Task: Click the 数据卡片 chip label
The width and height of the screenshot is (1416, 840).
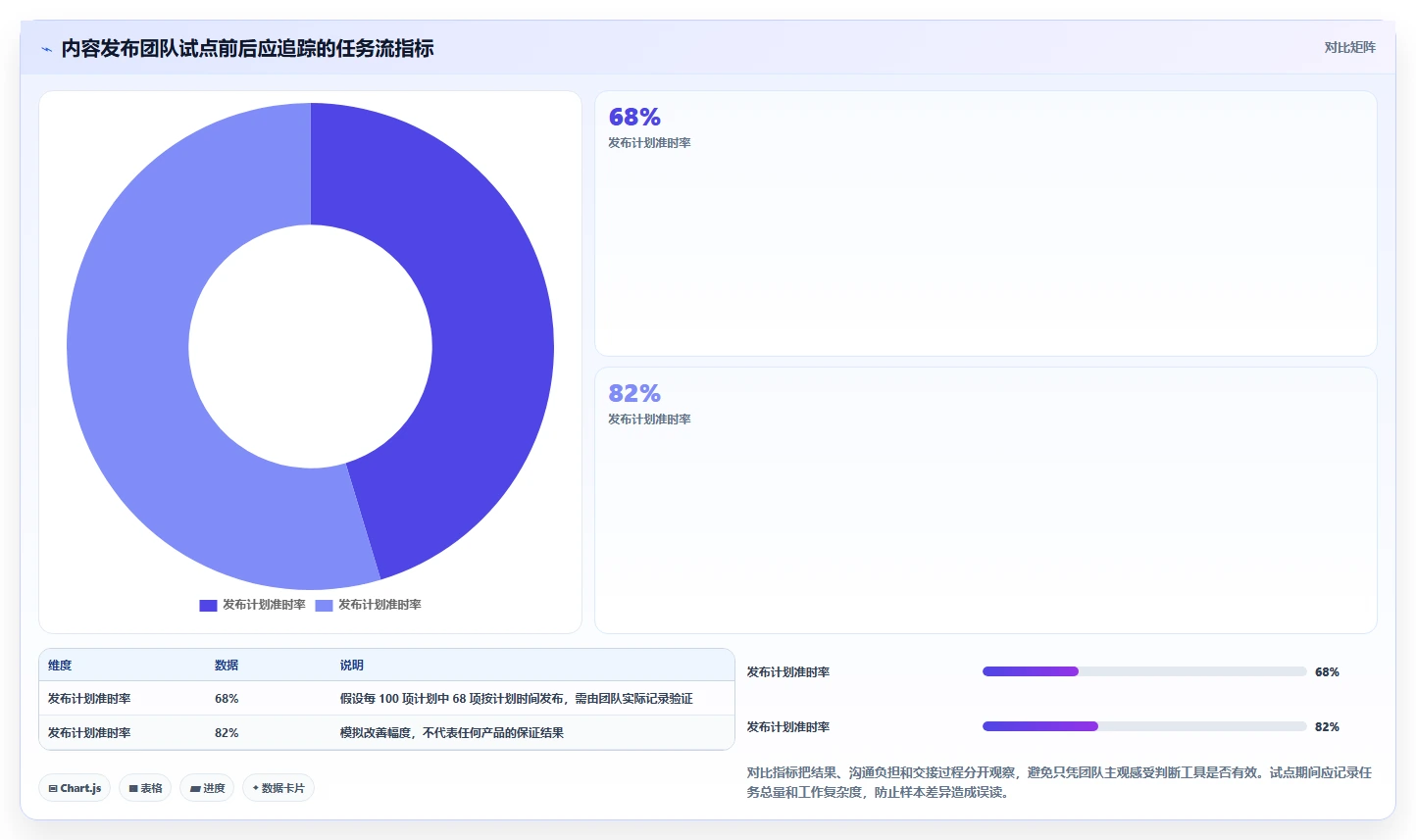Action: pyautogui.click(x=283, y=788)
